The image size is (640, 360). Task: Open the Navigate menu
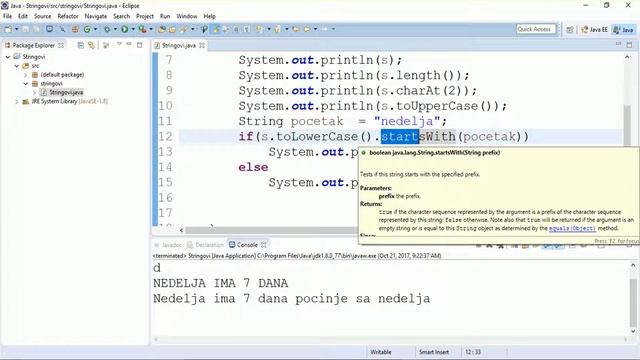[x=96, y=16]
